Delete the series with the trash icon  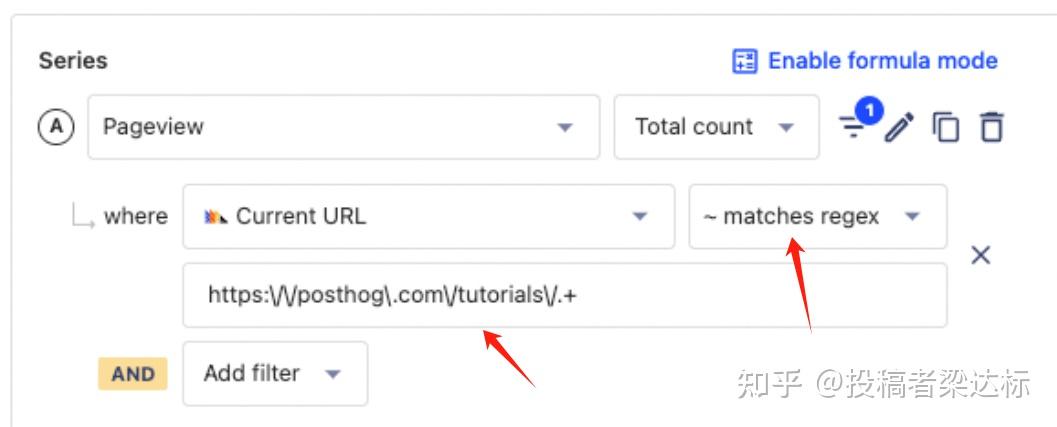[991, 128]
